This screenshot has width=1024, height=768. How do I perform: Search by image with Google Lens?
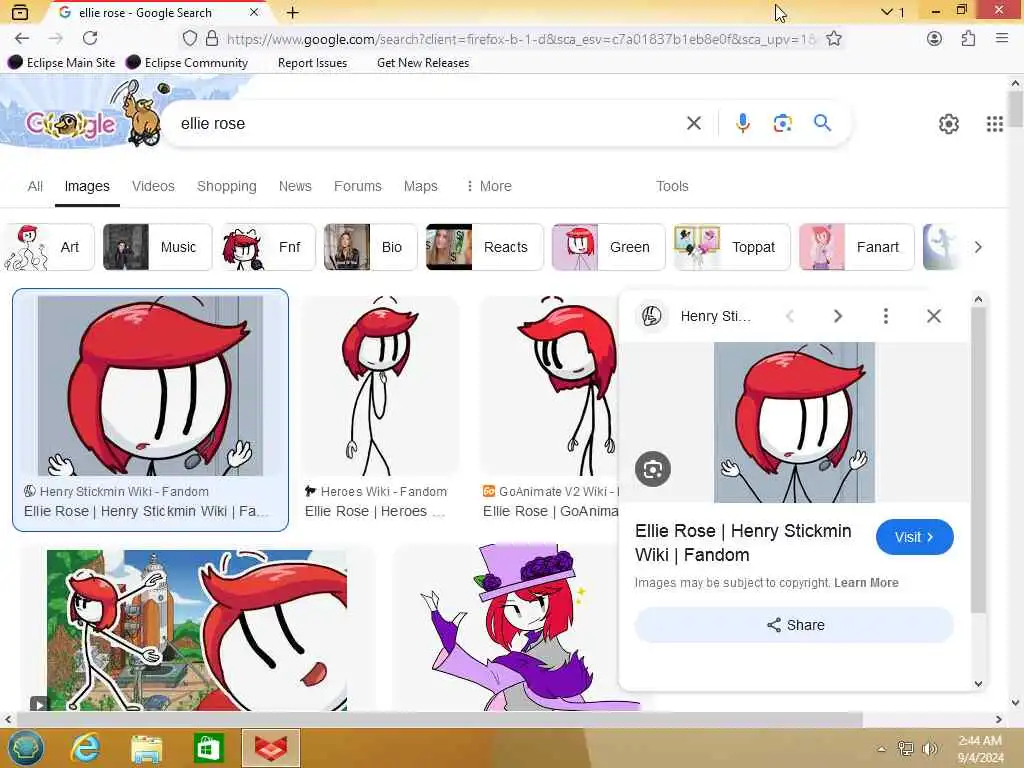point(782,123)
